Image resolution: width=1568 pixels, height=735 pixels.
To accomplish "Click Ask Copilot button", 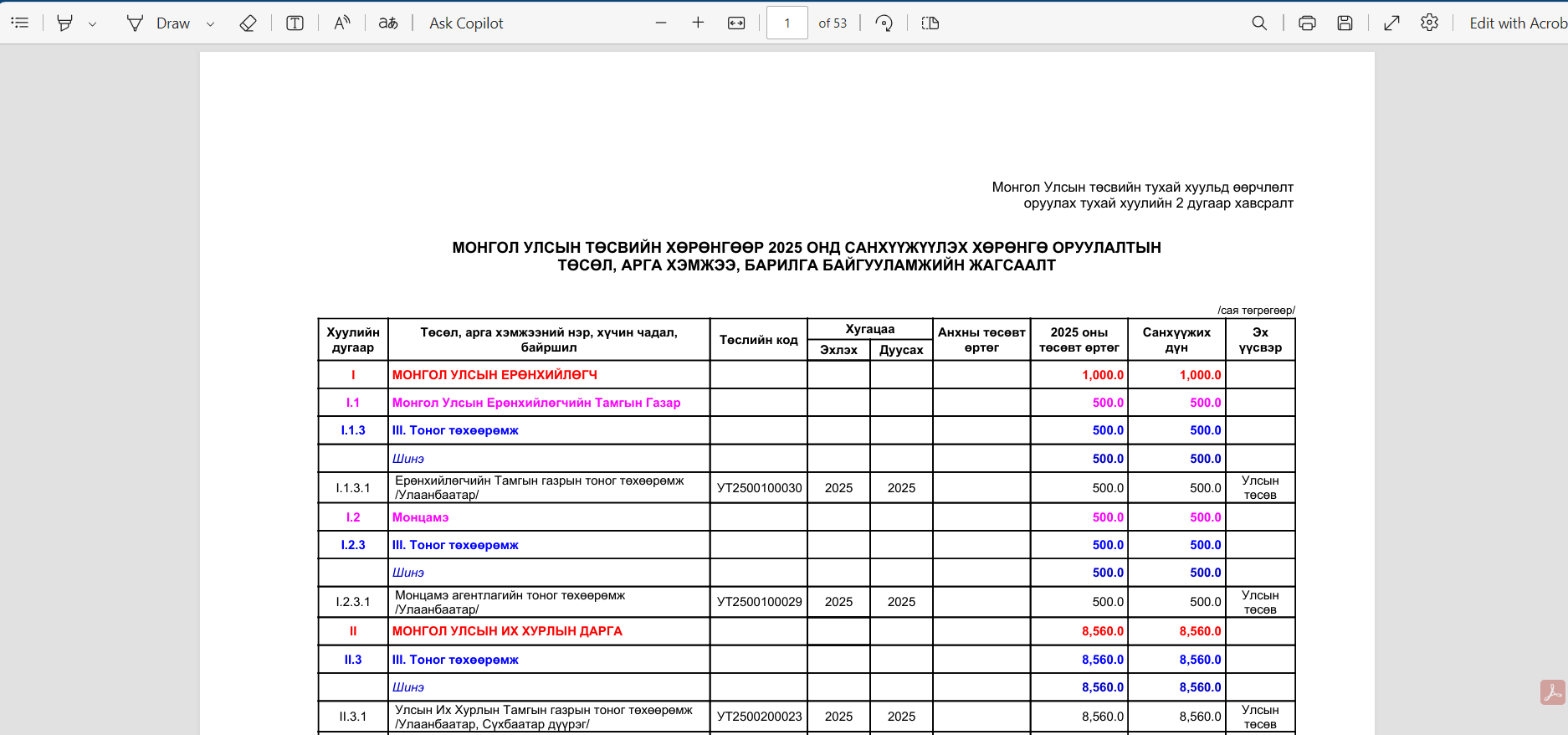I will click(466, 23).
